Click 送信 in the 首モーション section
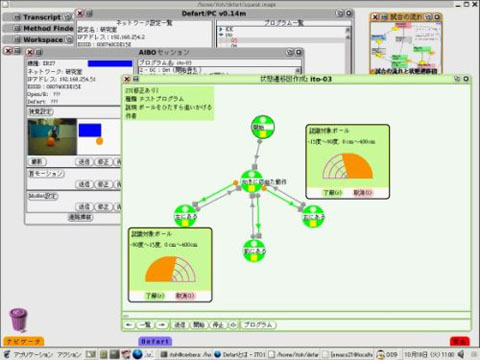This screenshot has height=360, width=480. pos(84,184)
